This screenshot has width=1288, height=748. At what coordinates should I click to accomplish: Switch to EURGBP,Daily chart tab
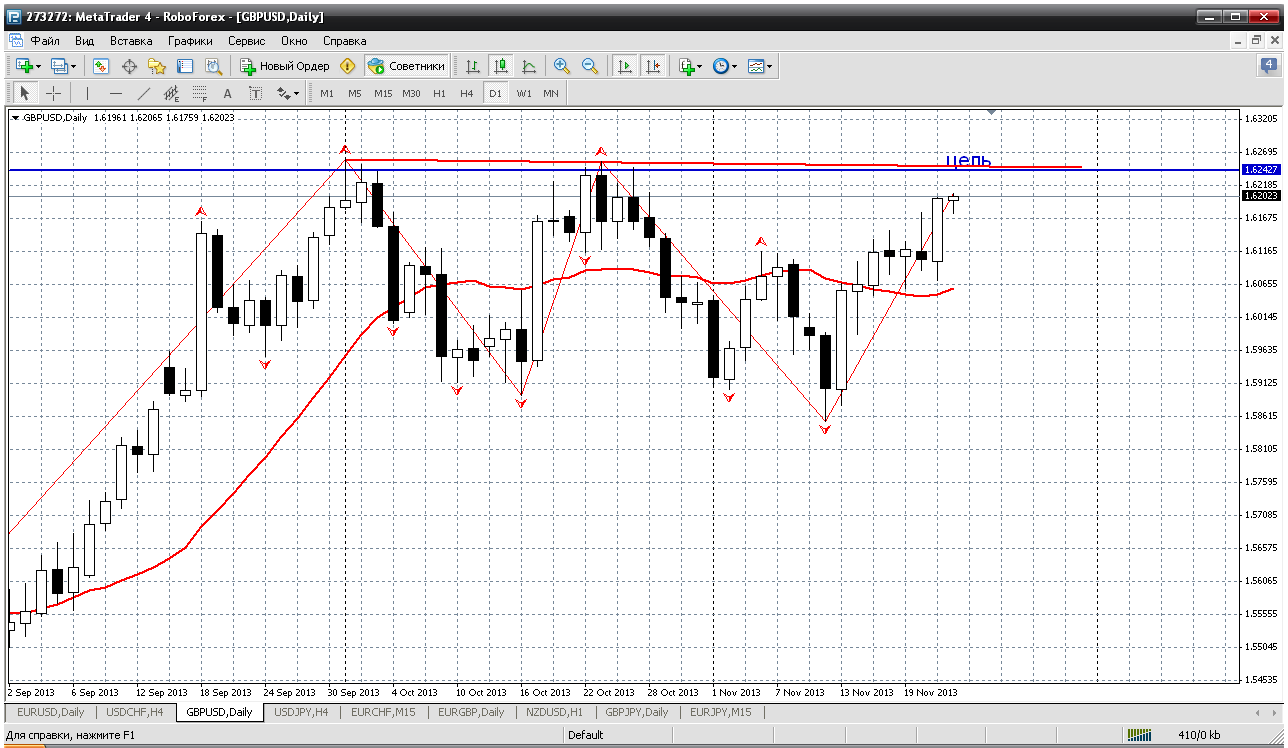coord(472,712)
